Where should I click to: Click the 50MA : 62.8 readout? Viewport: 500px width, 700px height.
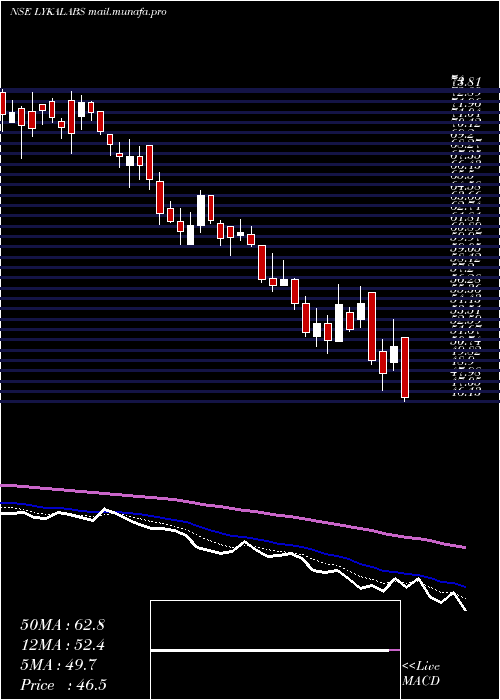62,625
